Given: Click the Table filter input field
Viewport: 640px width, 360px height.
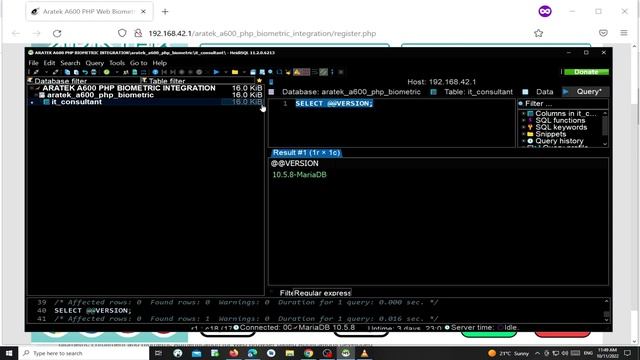Looking at the screenshot, I should tap(202, 81).
